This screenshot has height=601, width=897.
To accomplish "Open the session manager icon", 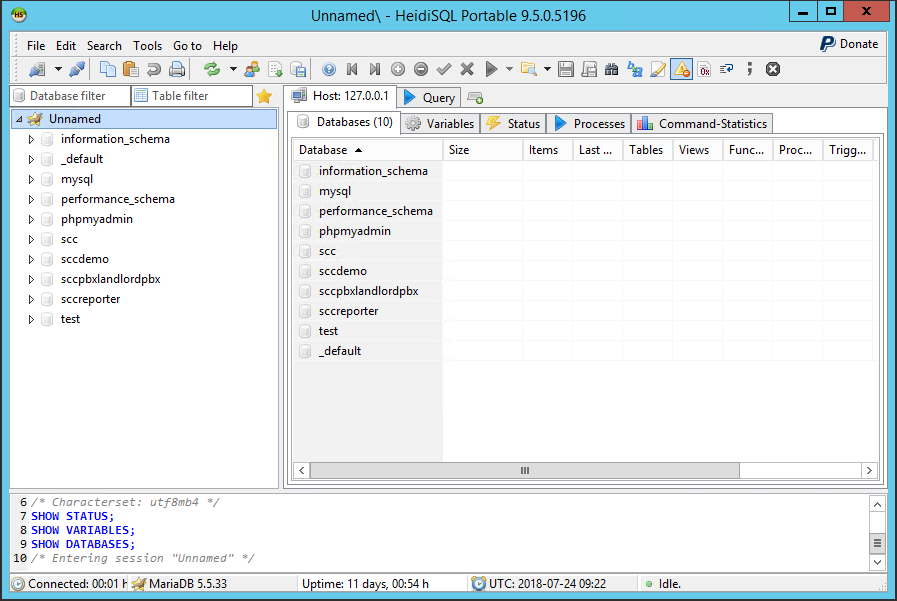I will pos(37,70).
